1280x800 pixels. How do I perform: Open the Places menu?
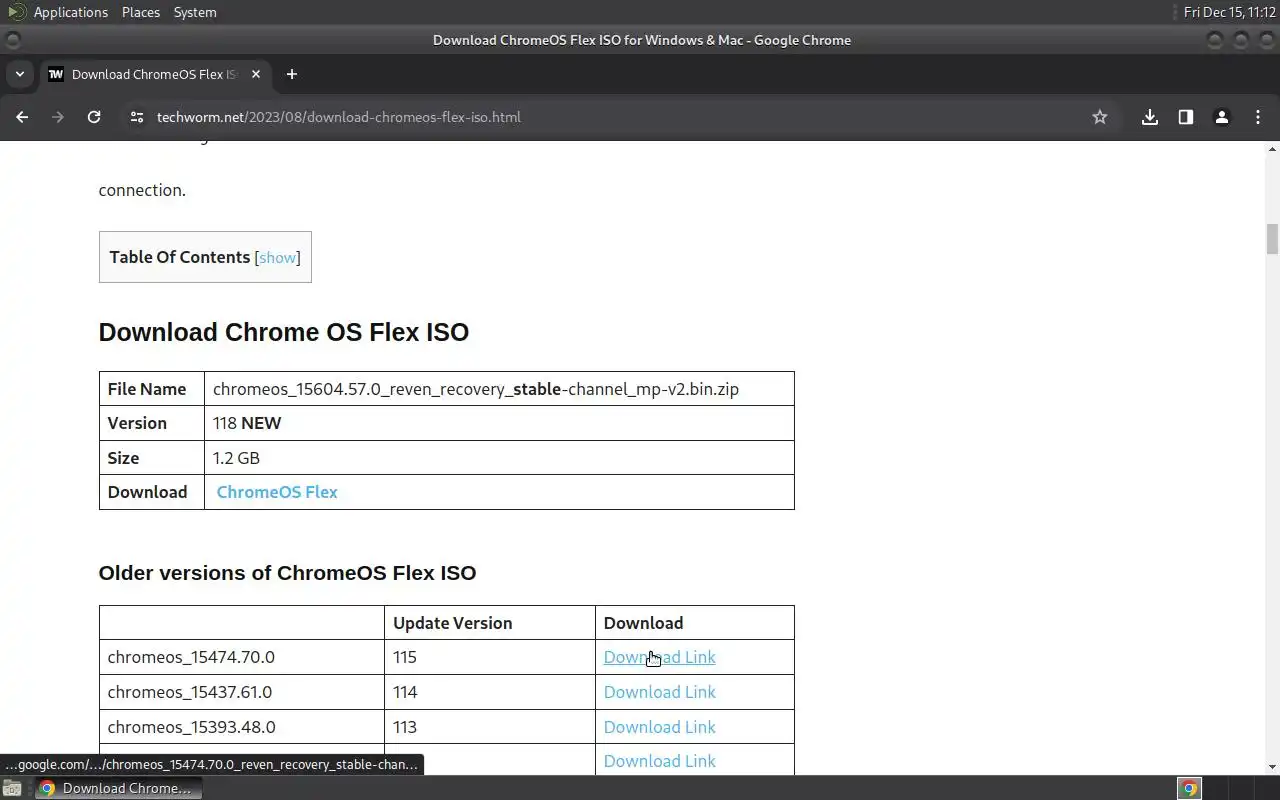pos(141,12)
